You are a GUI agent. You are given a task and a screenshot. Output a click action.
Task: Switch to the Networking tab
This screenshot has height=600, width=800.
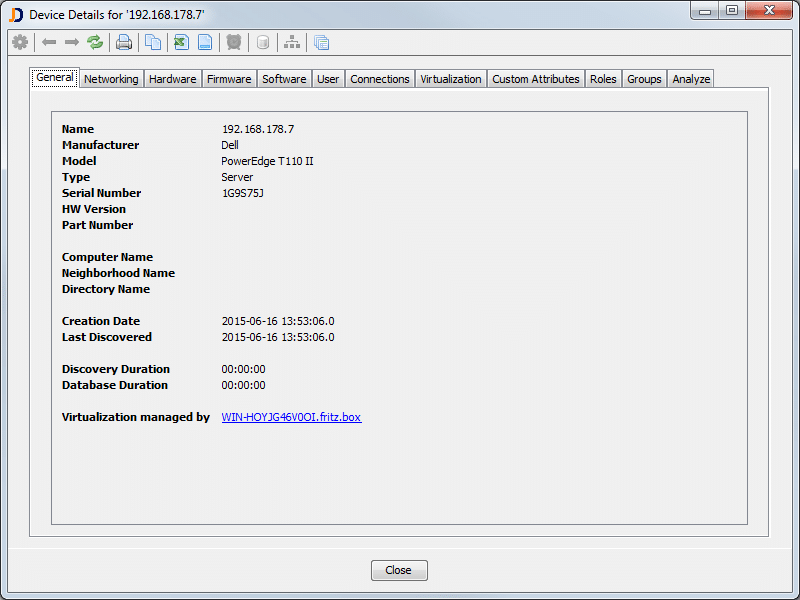tap(111, 78)
